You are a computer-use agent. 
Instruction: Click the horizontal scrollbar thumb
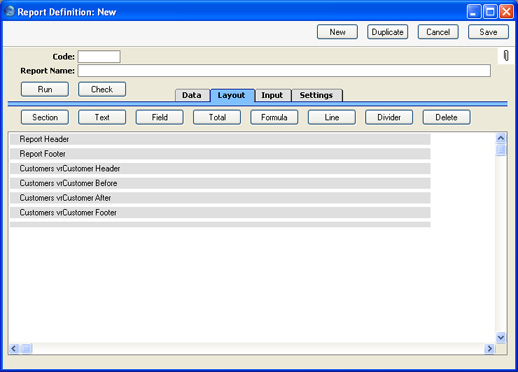pos(26,349)
